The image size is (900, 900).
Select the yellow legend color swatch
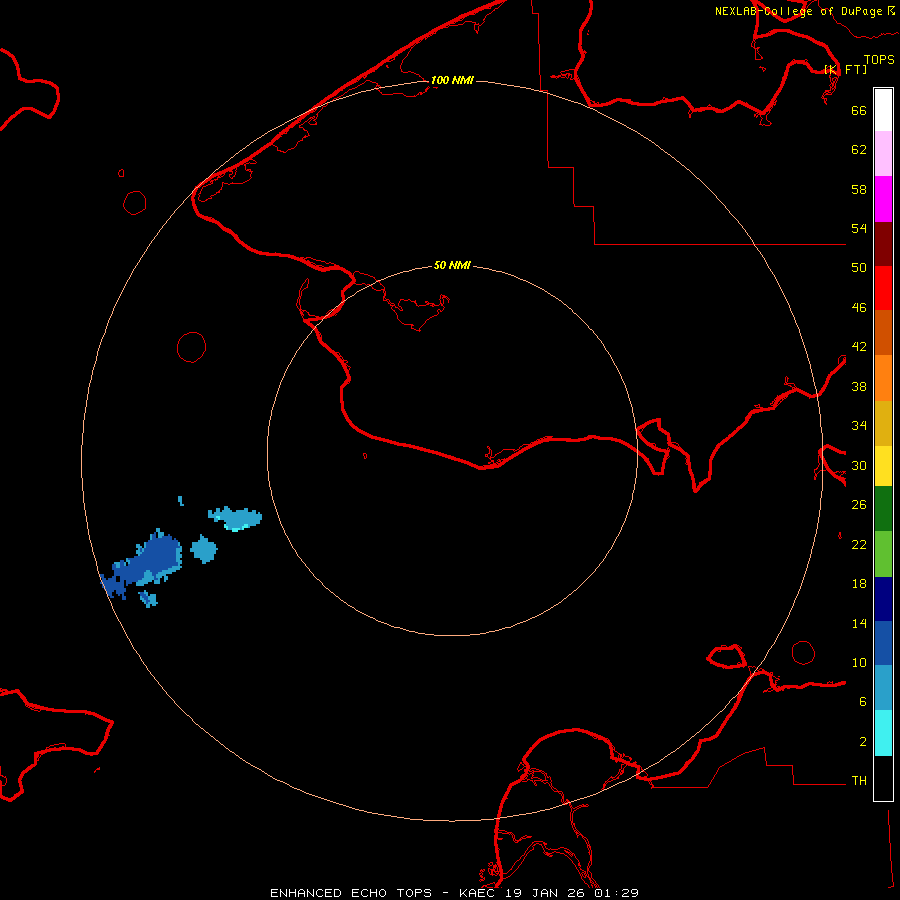pyautogui.click(x=883, y=465)
